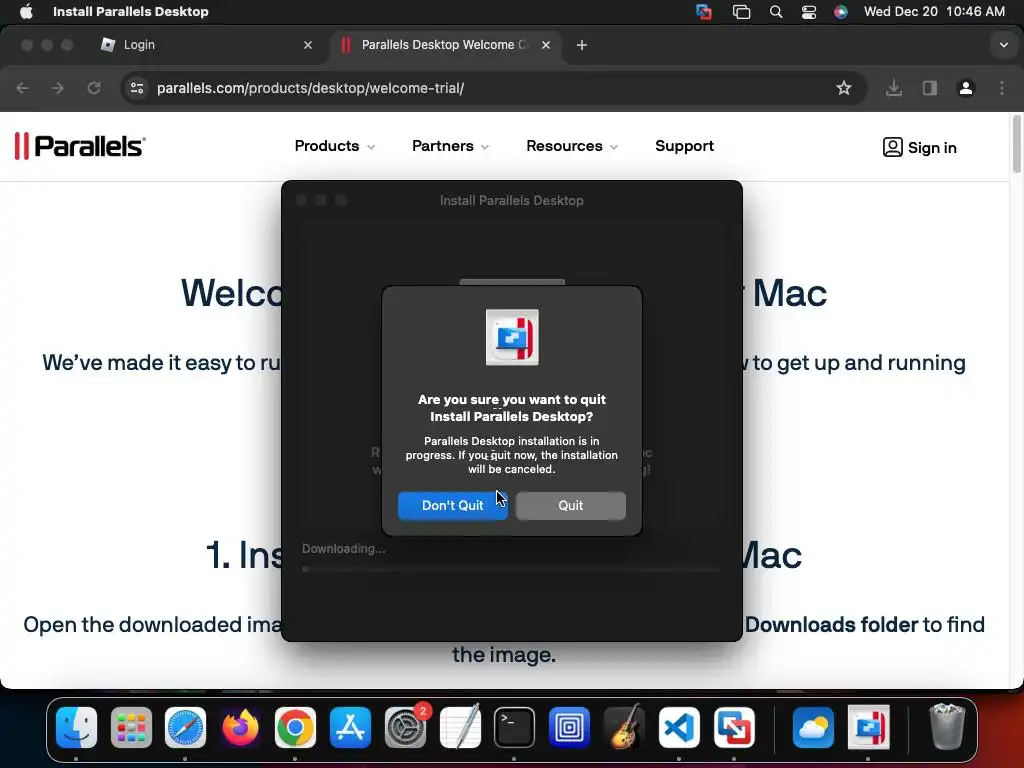The height and width of the screenshot is (768, 1024).
Task: Select the Parallels Desktop Welcome tab
Action: pyautogui.click(x=444, y=44)
